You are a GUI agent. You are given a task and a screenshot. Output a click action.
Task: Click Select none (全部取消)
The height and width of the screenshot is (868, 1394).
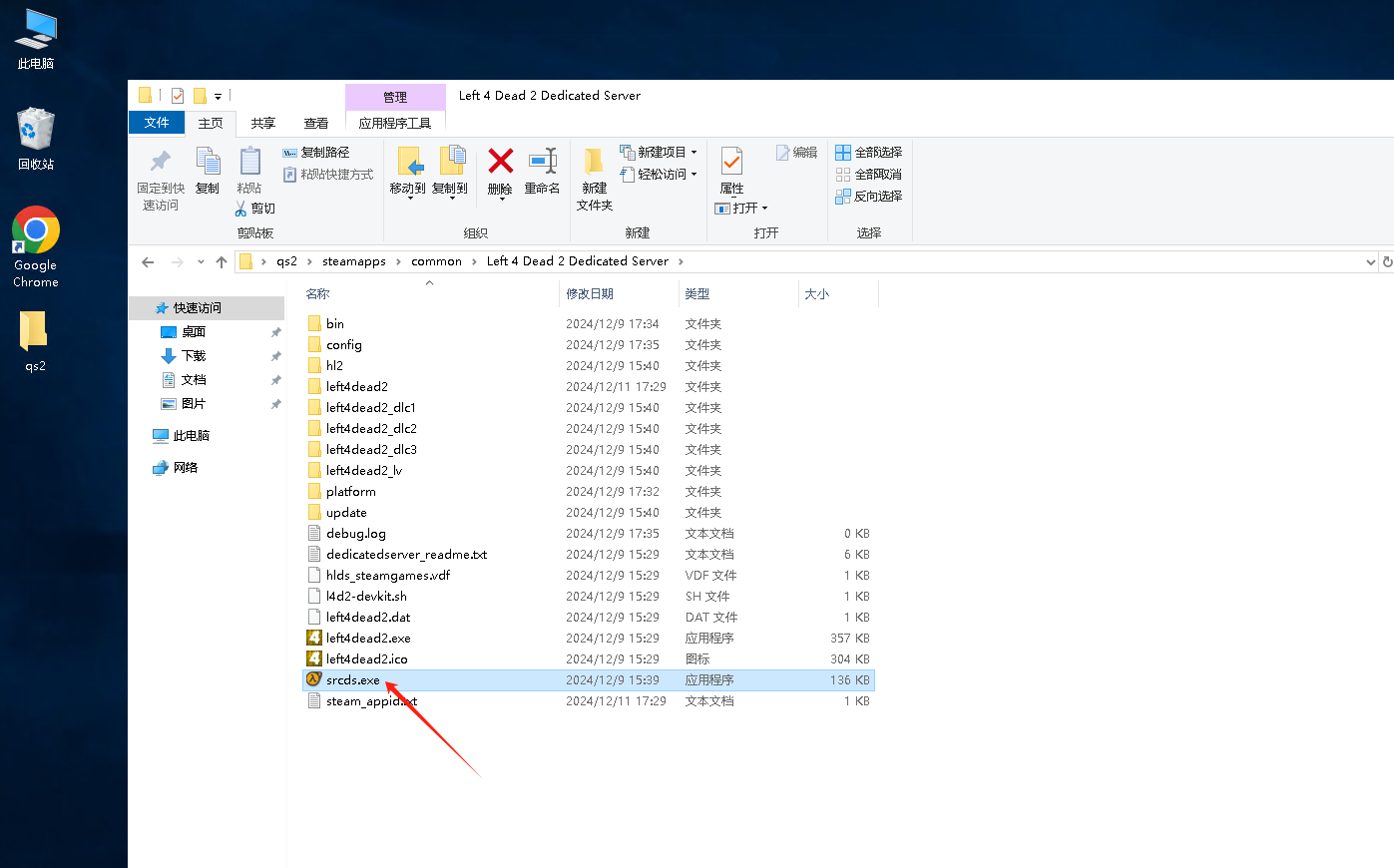(x=869, y=175)
